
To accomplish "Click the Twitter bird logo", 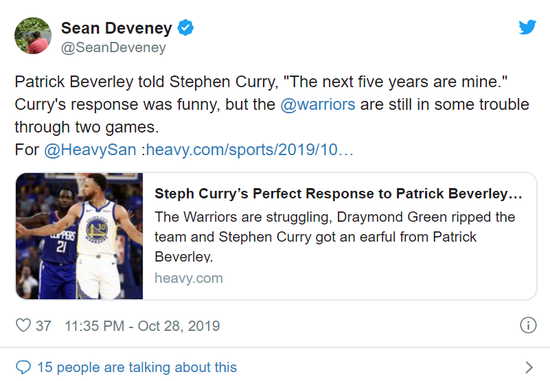I will [527, 27].
